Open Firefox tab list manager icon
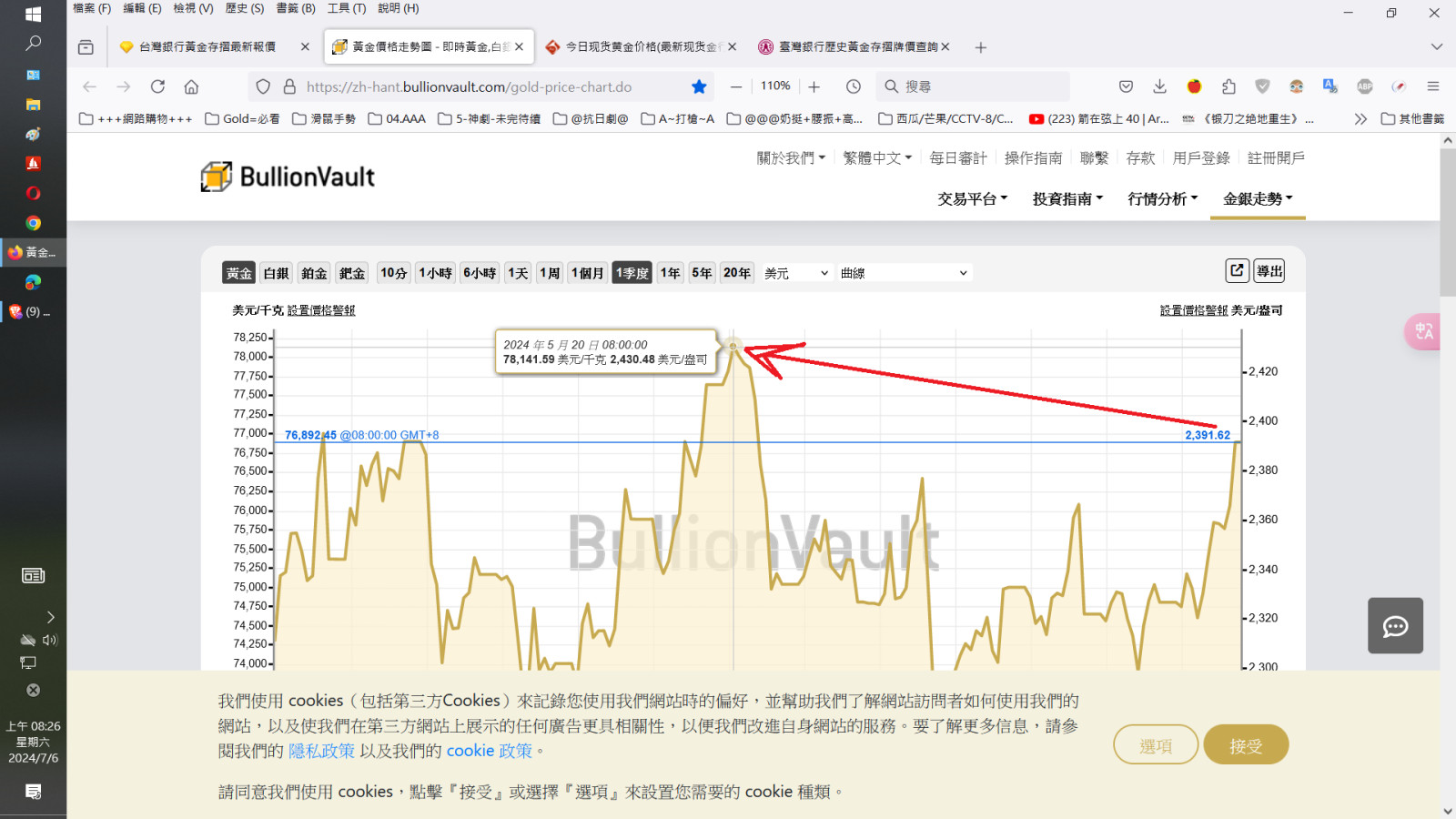The image size is (1456, 819). click(x=86, y=47)
